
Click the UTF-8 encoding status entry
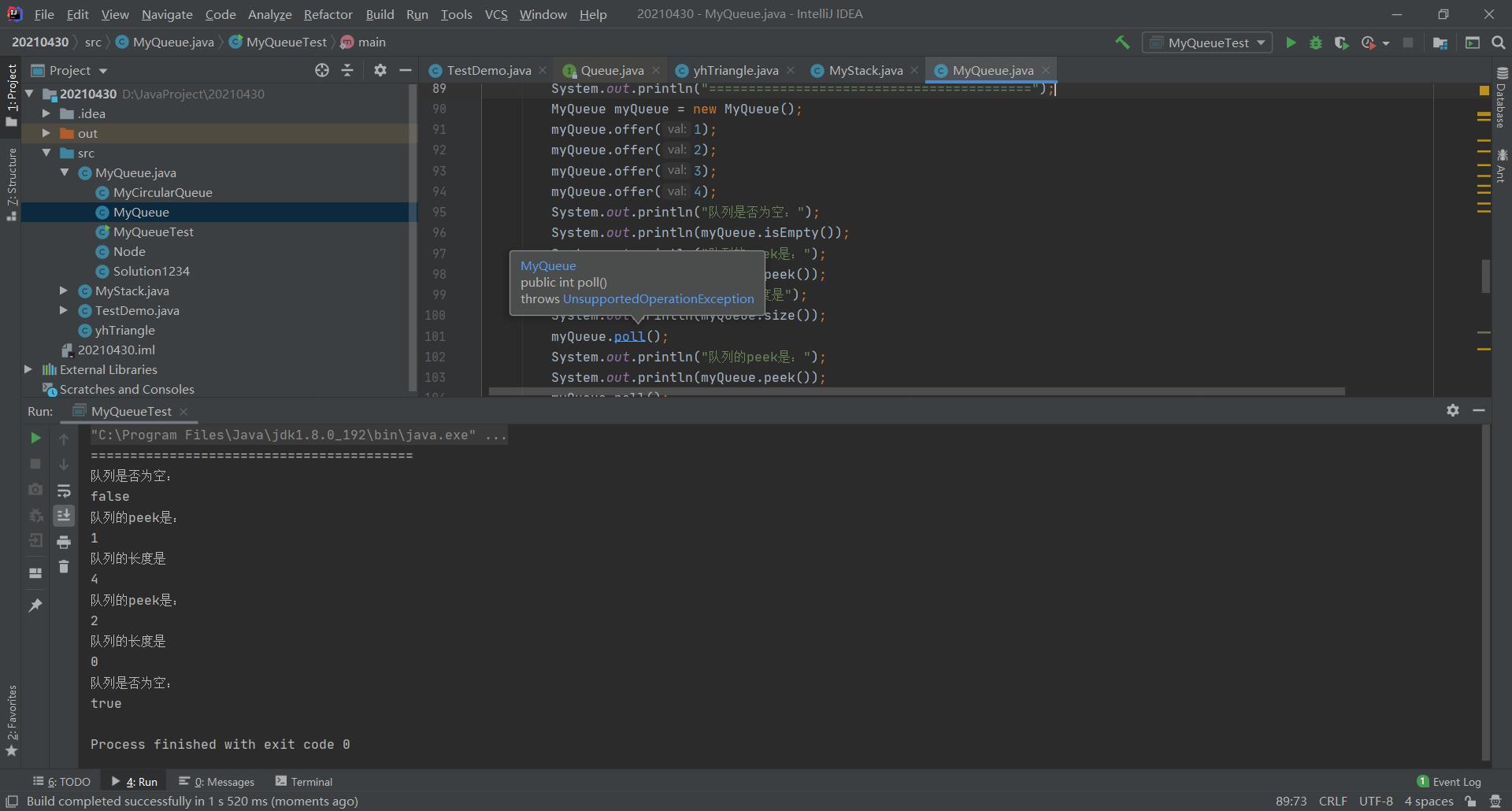coord(1376,801)
